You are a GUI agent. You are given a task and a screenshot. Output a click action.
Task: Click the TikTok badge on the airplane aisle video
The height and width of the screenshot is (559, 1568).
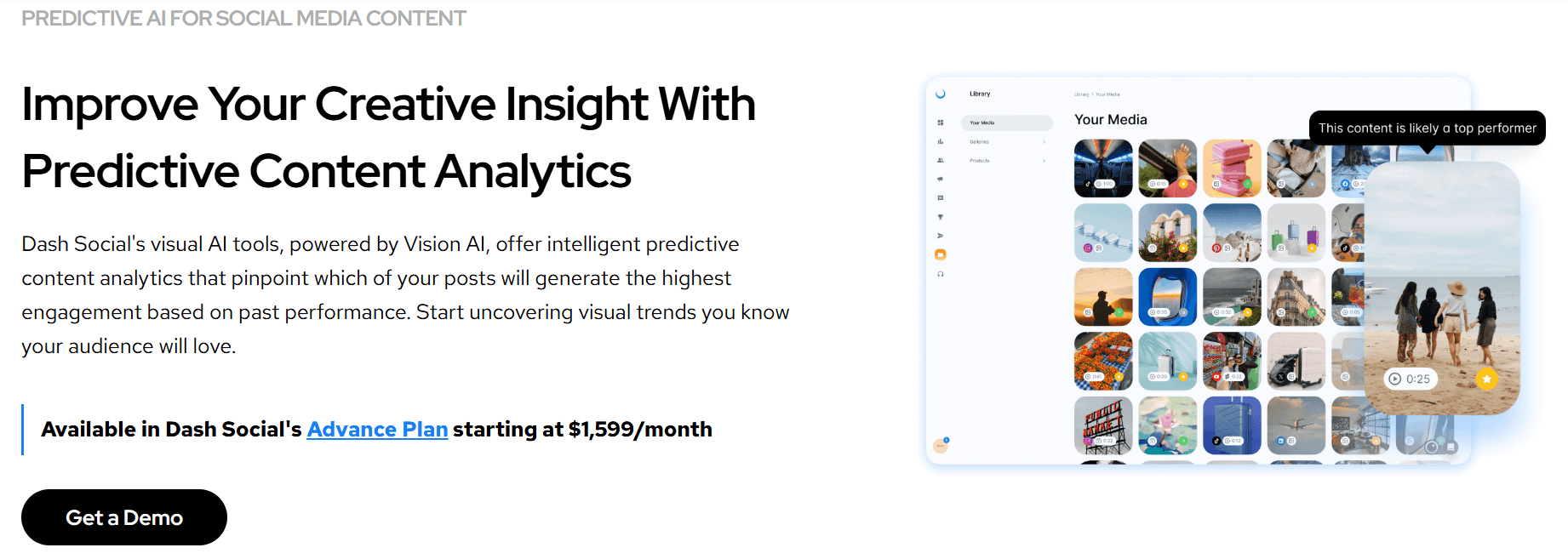[1088, 183]
